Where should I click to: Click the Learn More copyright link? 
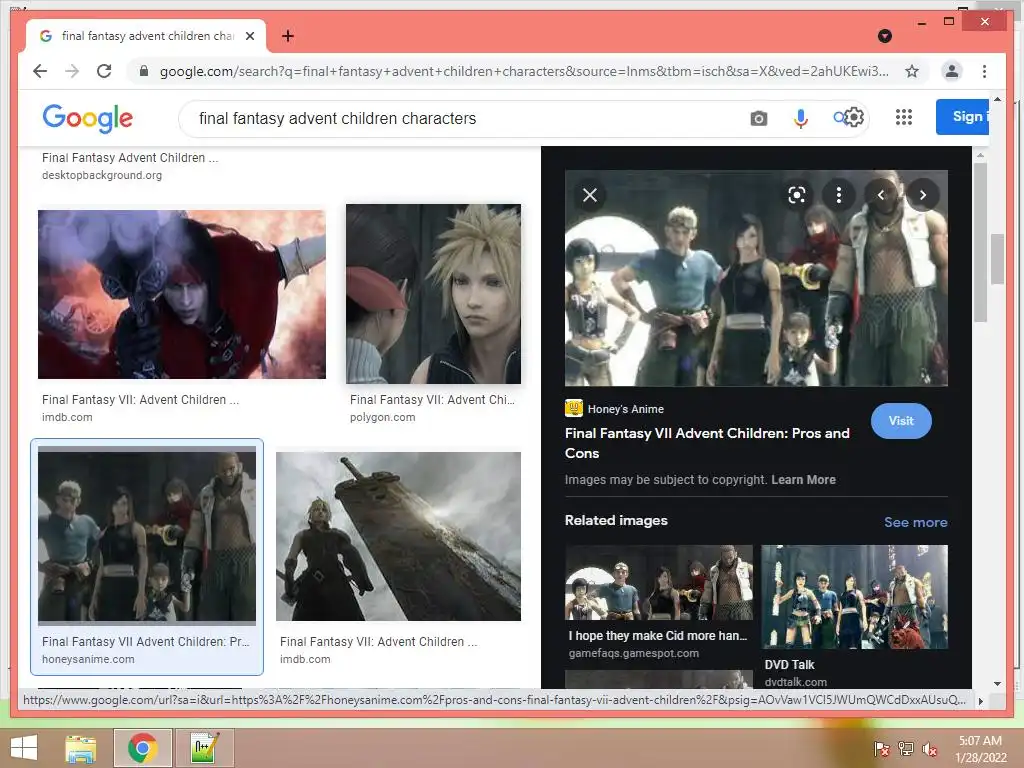803,479
